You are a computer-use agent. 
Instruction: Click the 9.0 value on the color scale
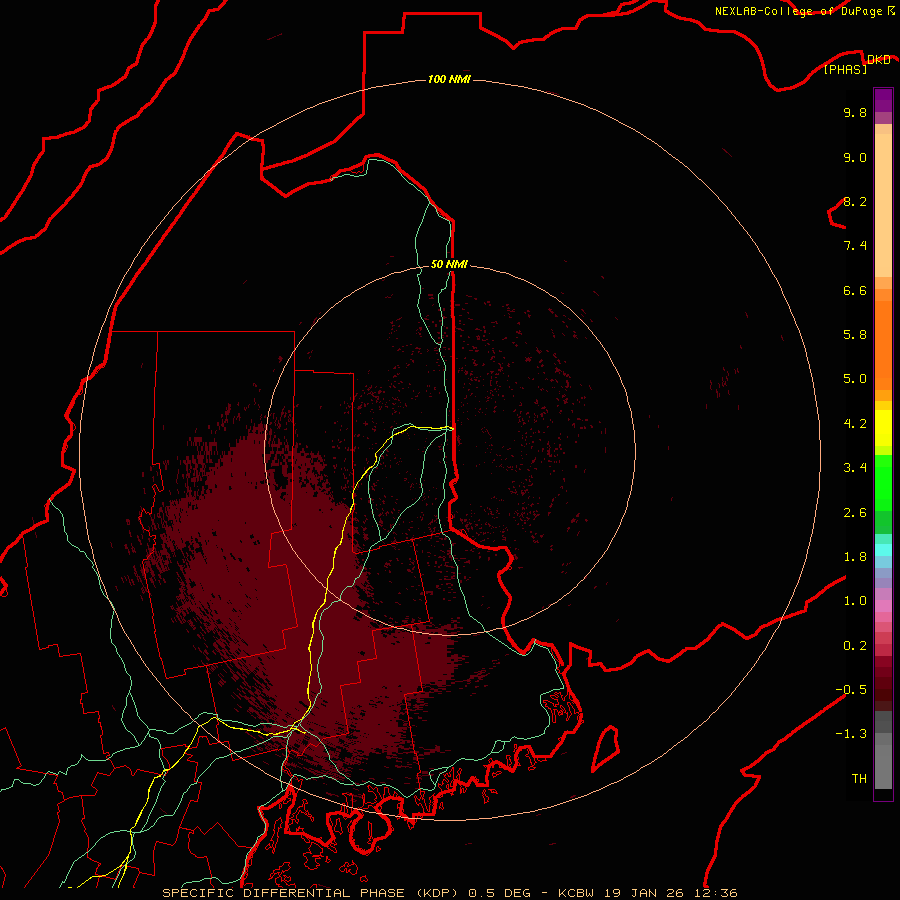tap(855, 157)
